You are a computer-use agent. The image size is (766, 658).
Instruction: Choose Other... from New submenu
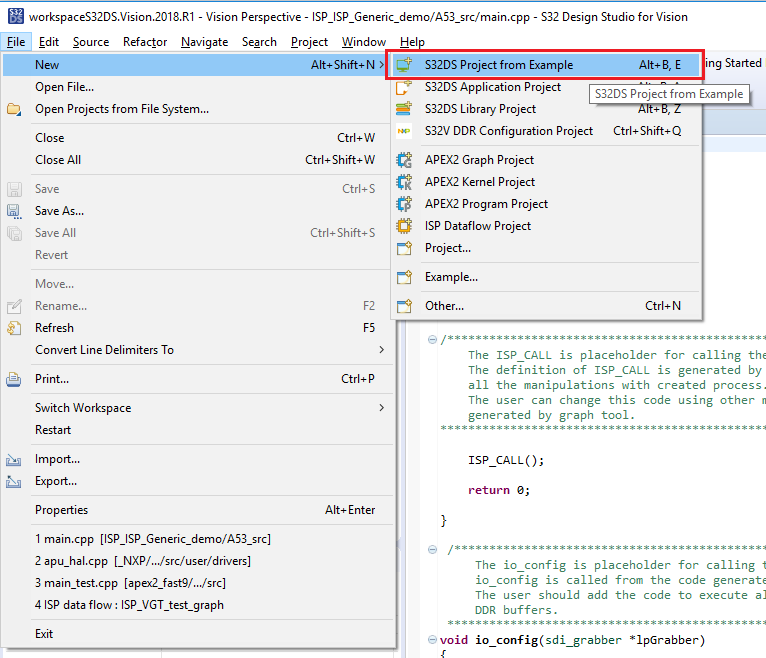[x=546, y=306]
